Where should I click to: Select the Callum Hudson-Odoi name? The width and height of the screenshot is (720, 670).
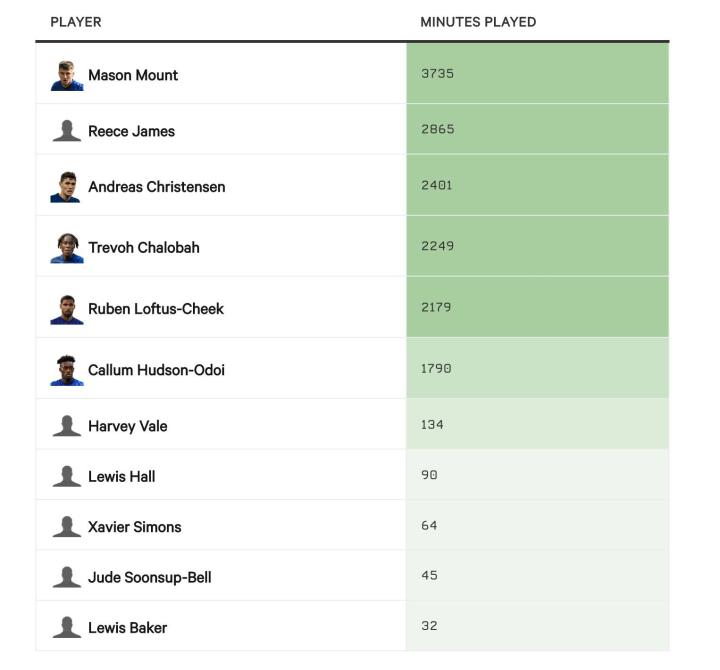[x=156, y=370]
